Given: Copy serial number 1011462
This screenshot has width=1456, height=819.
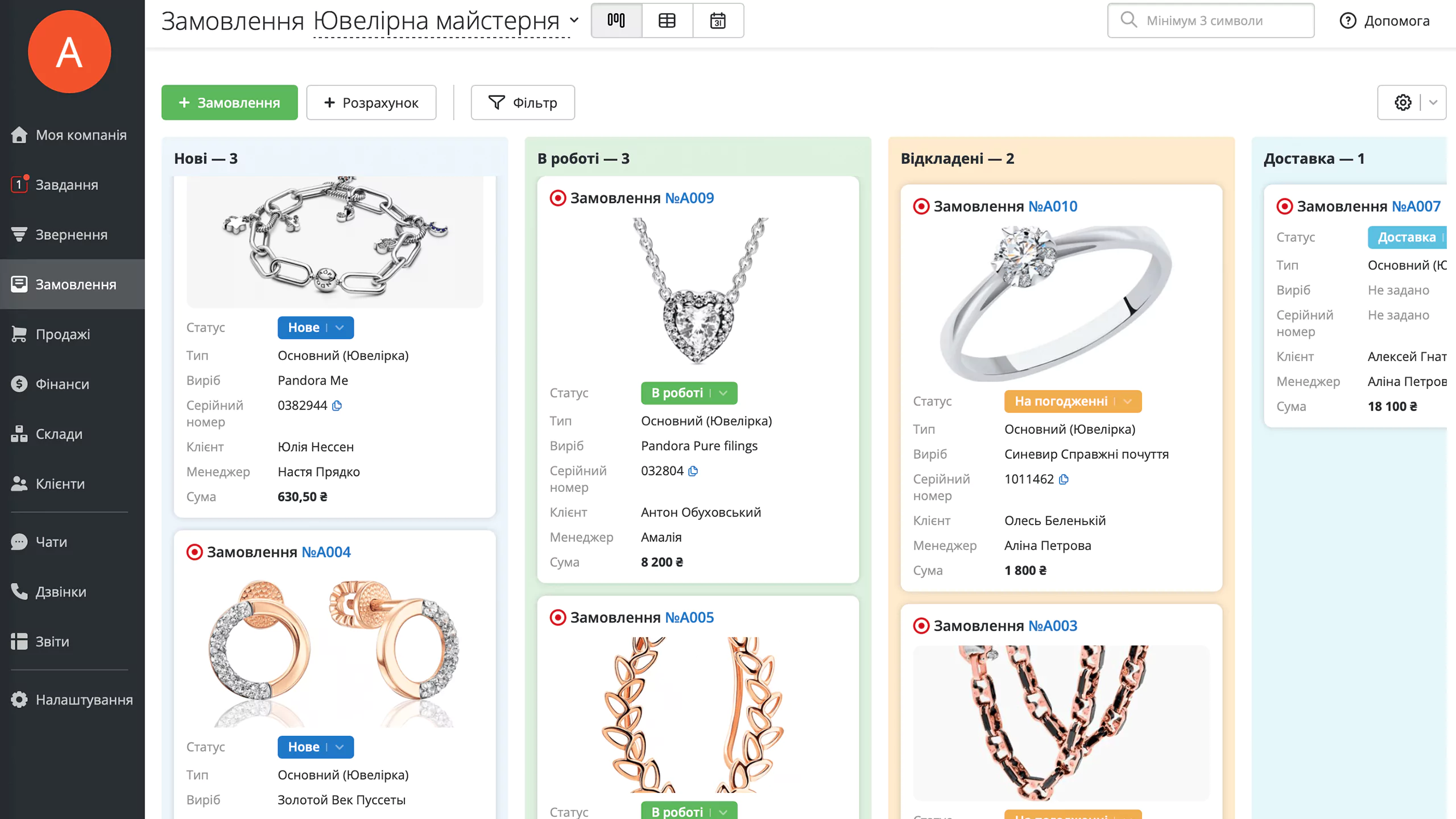Looking at the screenshot, I should point(1064,479).
